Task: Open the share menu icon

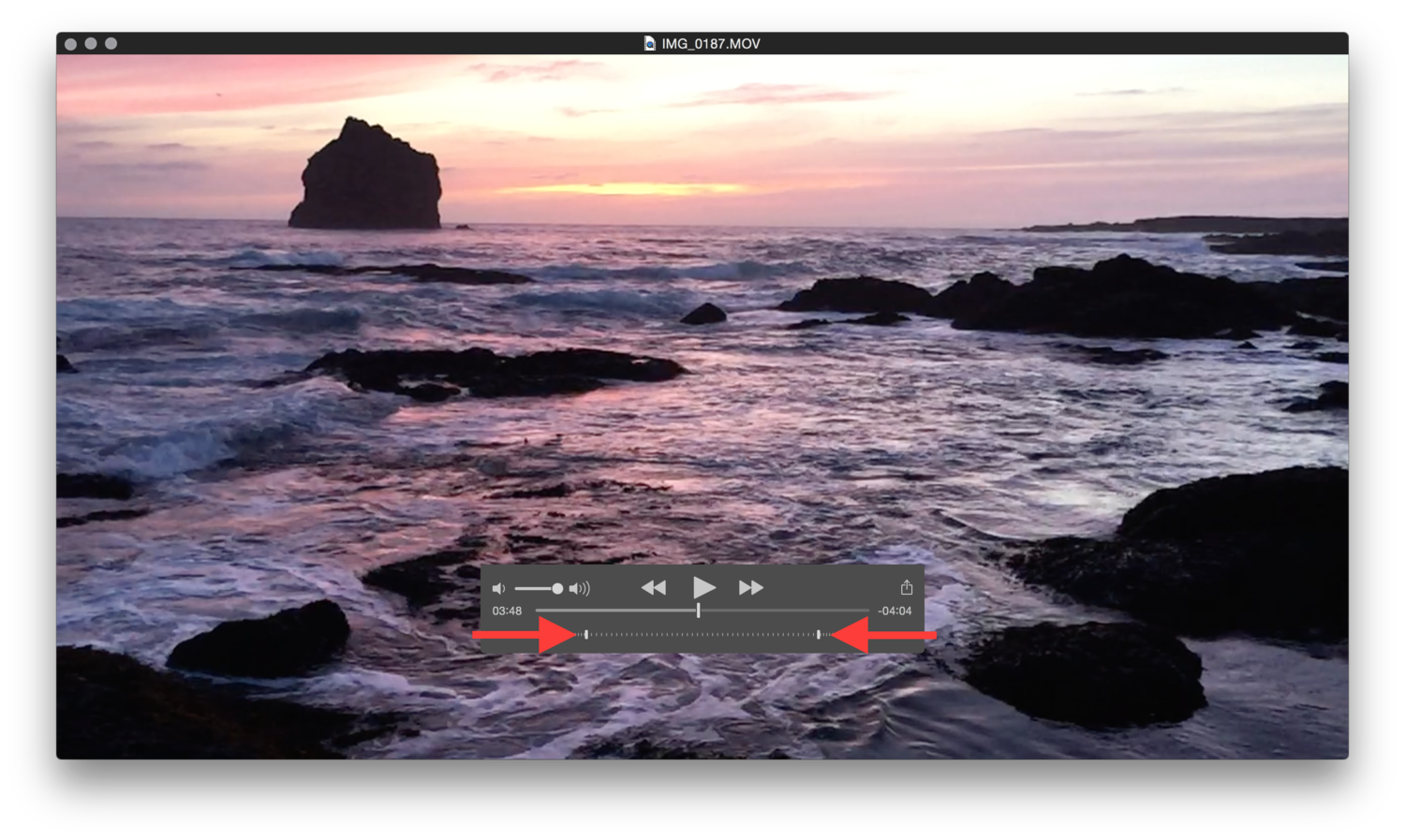Action: 907,587
